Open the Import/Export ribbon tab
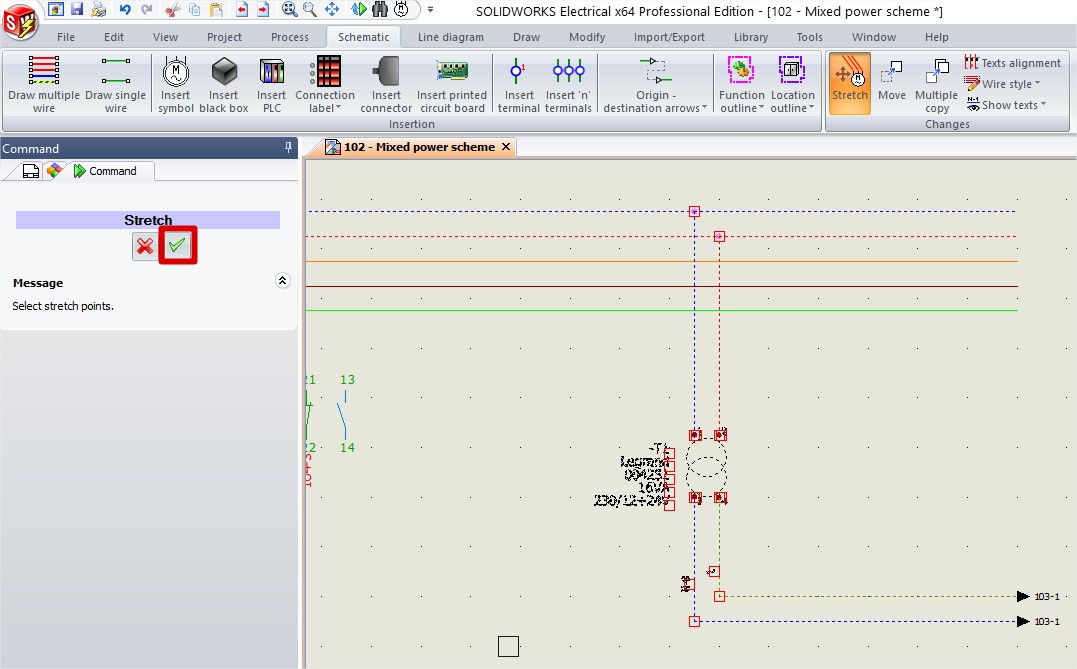Viewport: 1077px width, 669px height. 669,37
